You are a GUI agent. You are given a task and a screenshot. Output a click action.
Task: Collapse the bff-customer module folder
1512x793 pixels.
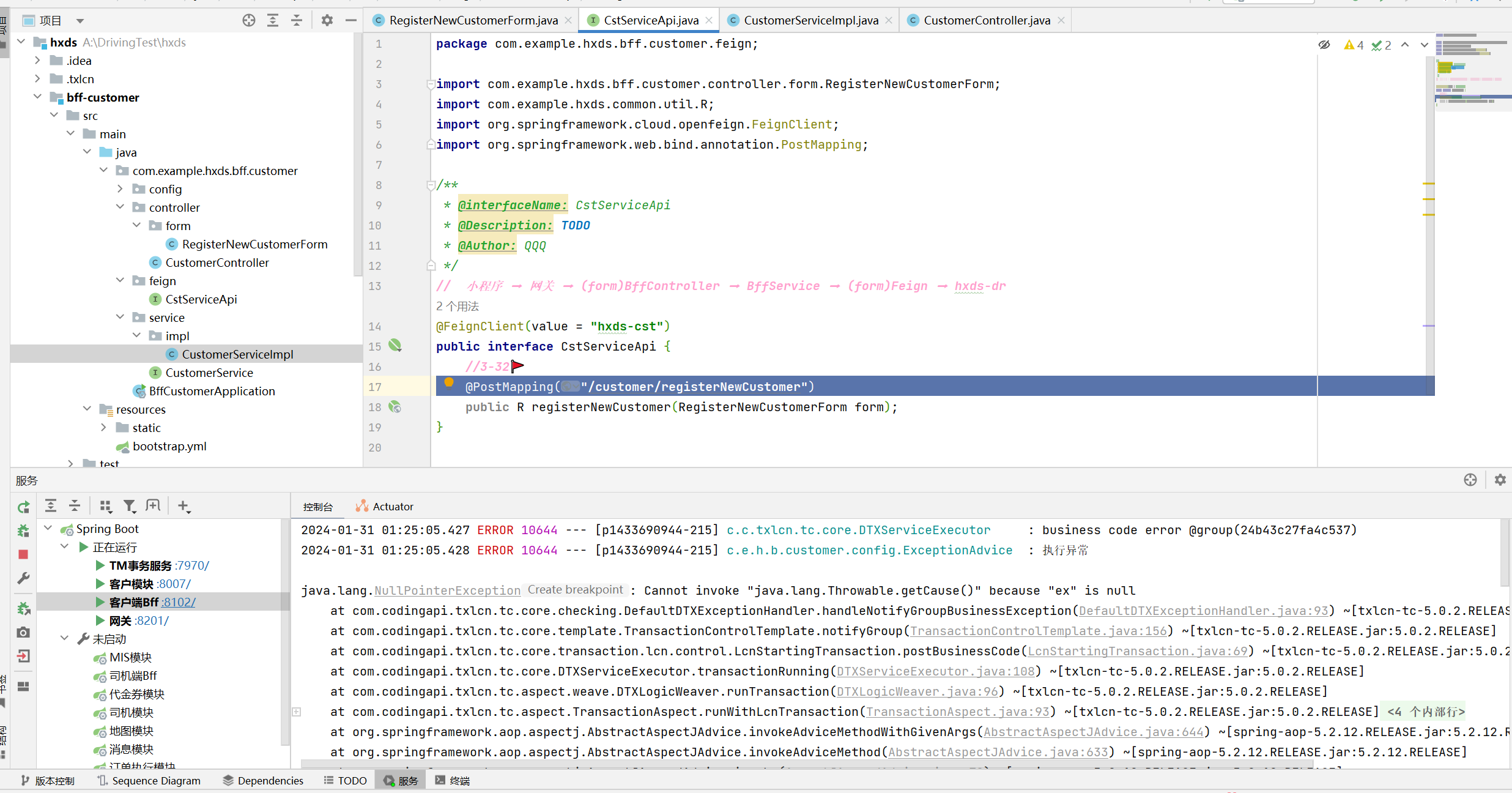pyautogui.click(x=37, y=97)
